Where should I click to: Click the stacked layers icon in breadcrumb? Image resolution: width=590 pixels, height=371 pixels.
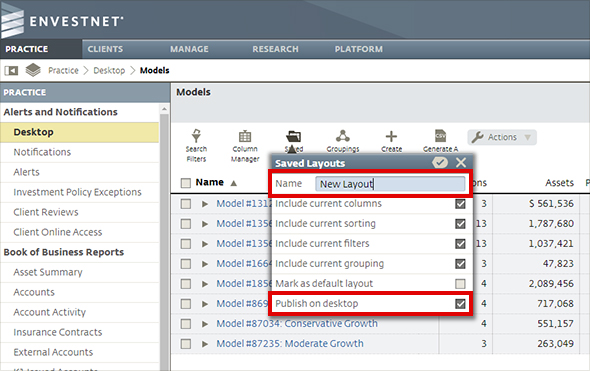(x=33, y=70)
